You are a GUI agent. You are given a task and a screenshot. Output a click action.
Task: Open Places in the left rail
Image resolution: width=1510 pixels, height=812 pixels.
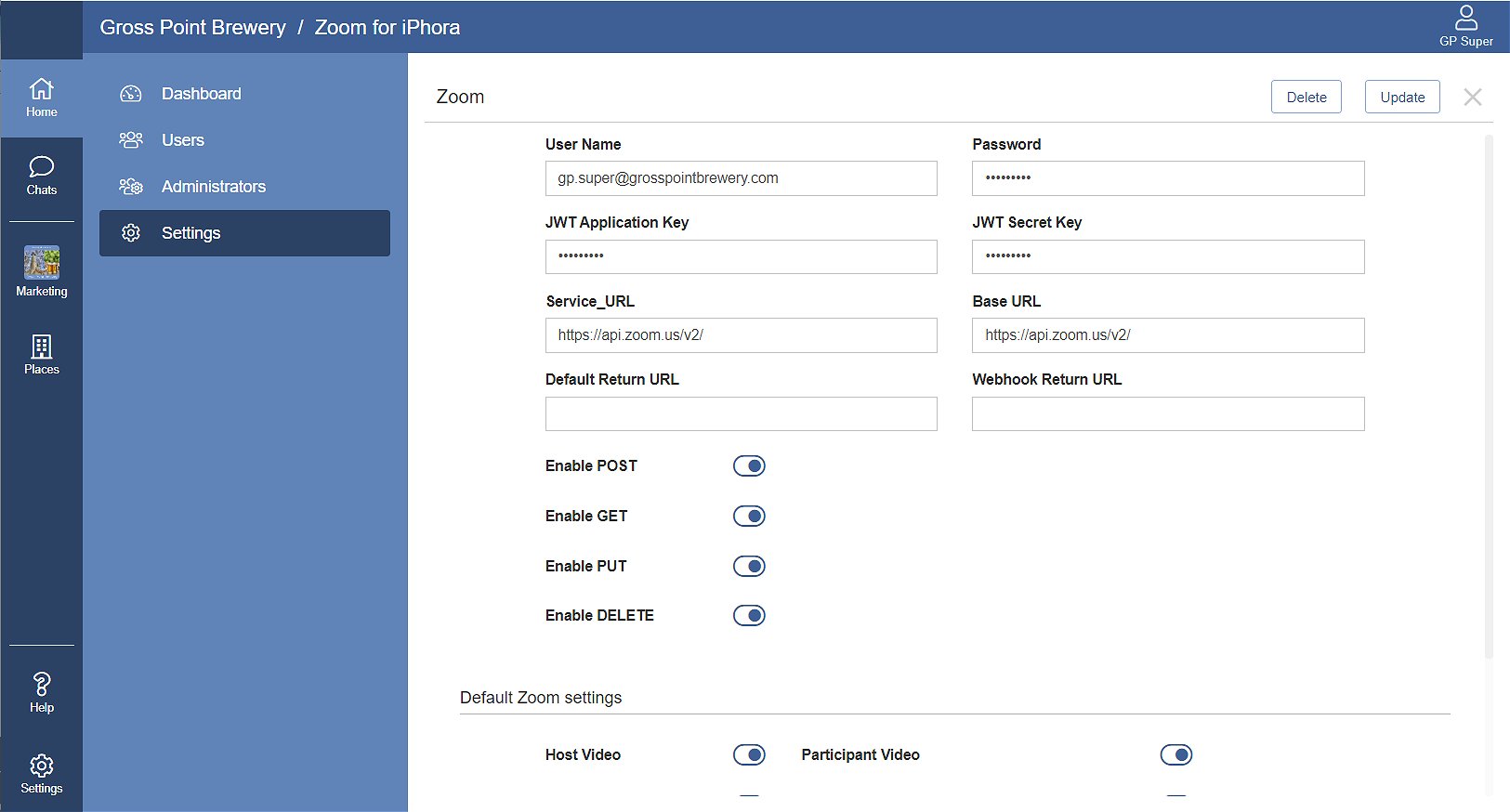coord(41,355)
